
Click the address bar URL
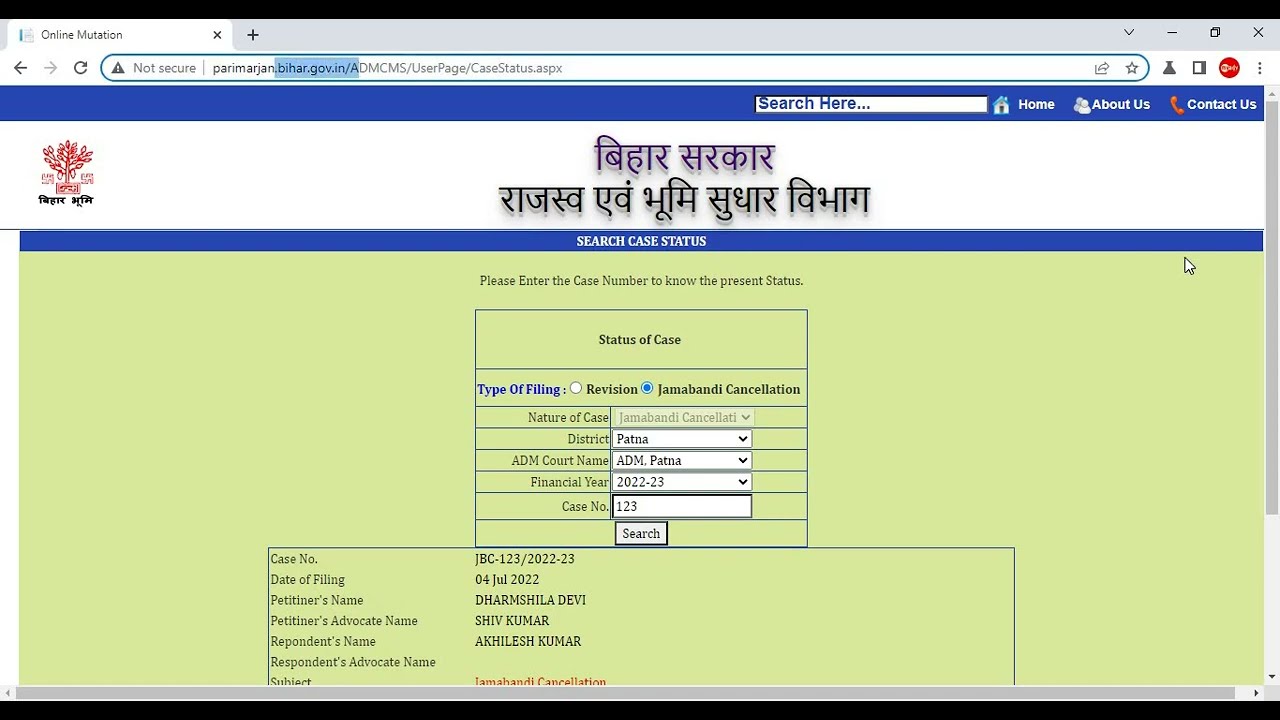(387, 68)
